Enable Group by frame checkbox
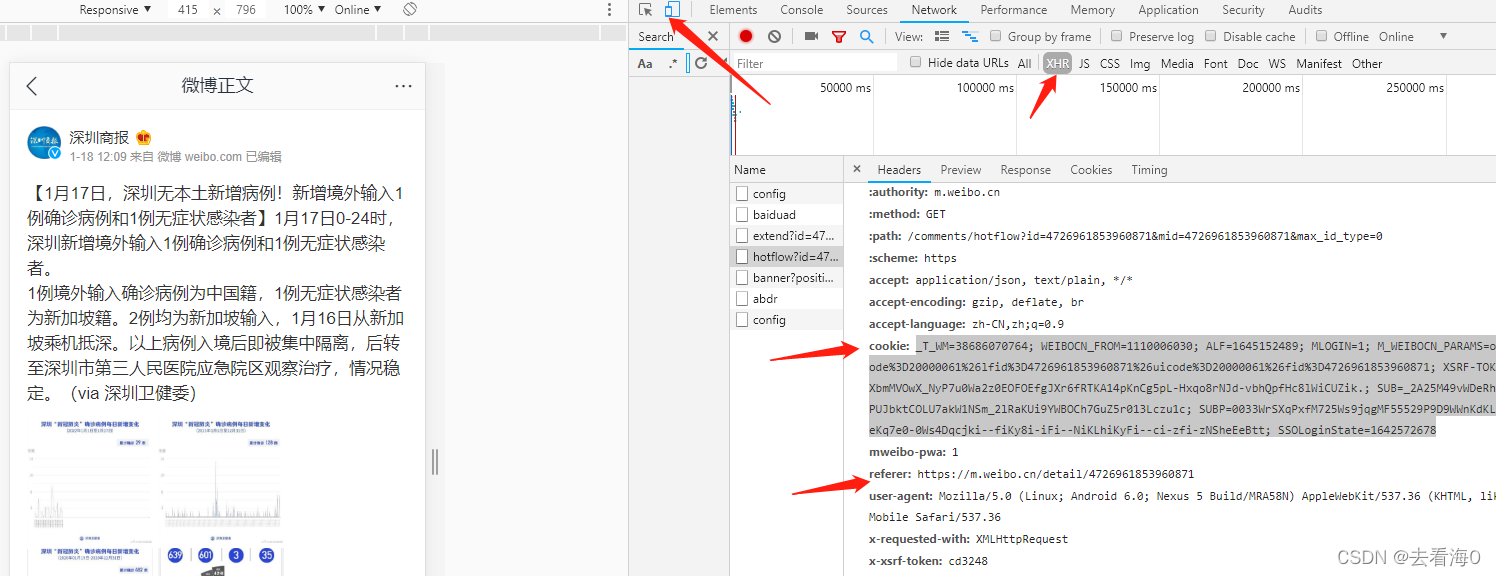1496x576 pixels. 996,36
